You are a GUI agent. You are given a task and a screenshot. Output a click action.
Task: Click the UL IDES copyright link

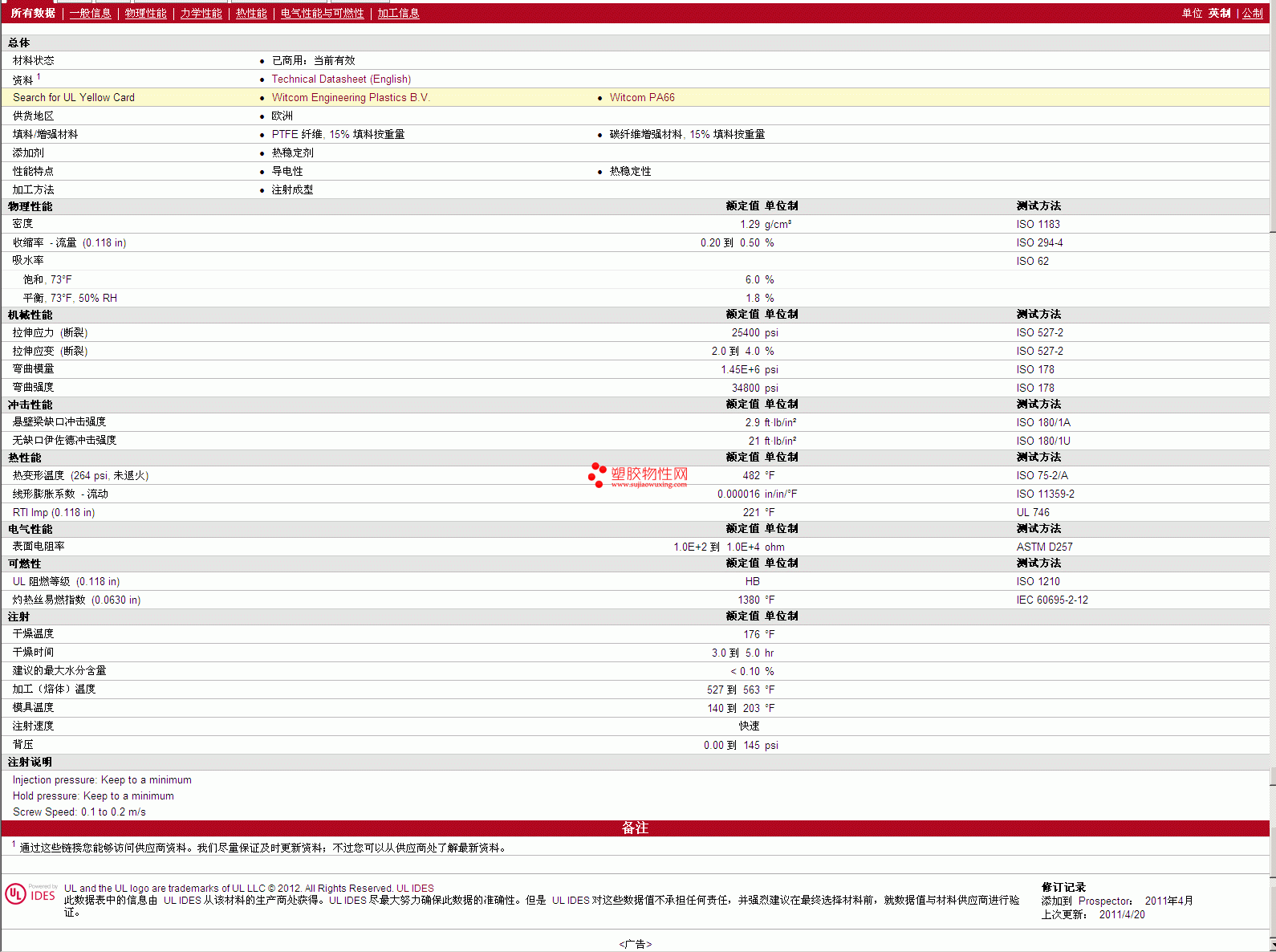[415, 889]
